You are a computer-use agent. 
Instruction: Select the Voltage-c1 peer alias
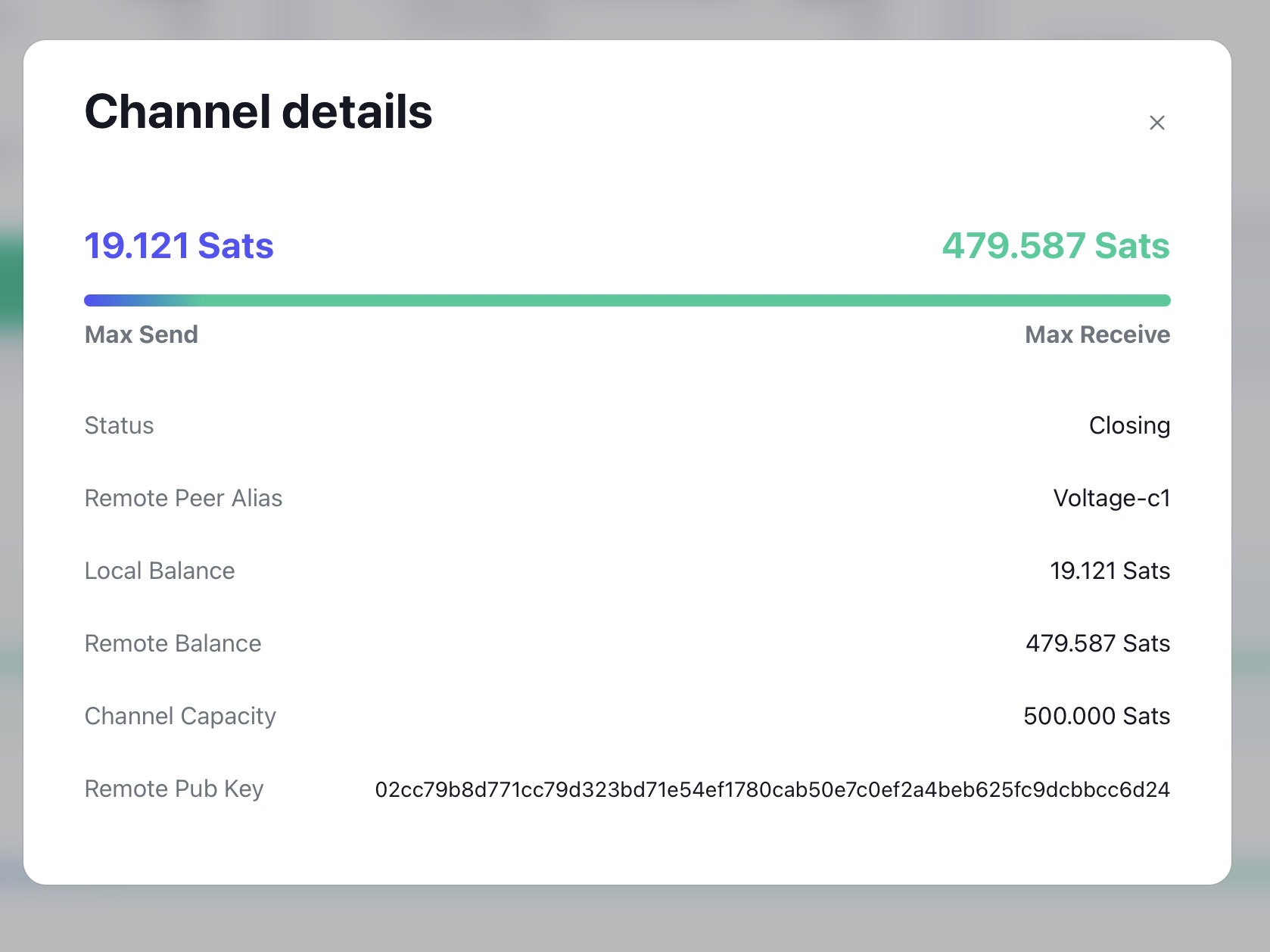pyautogui.click(x=1111, y=498)
